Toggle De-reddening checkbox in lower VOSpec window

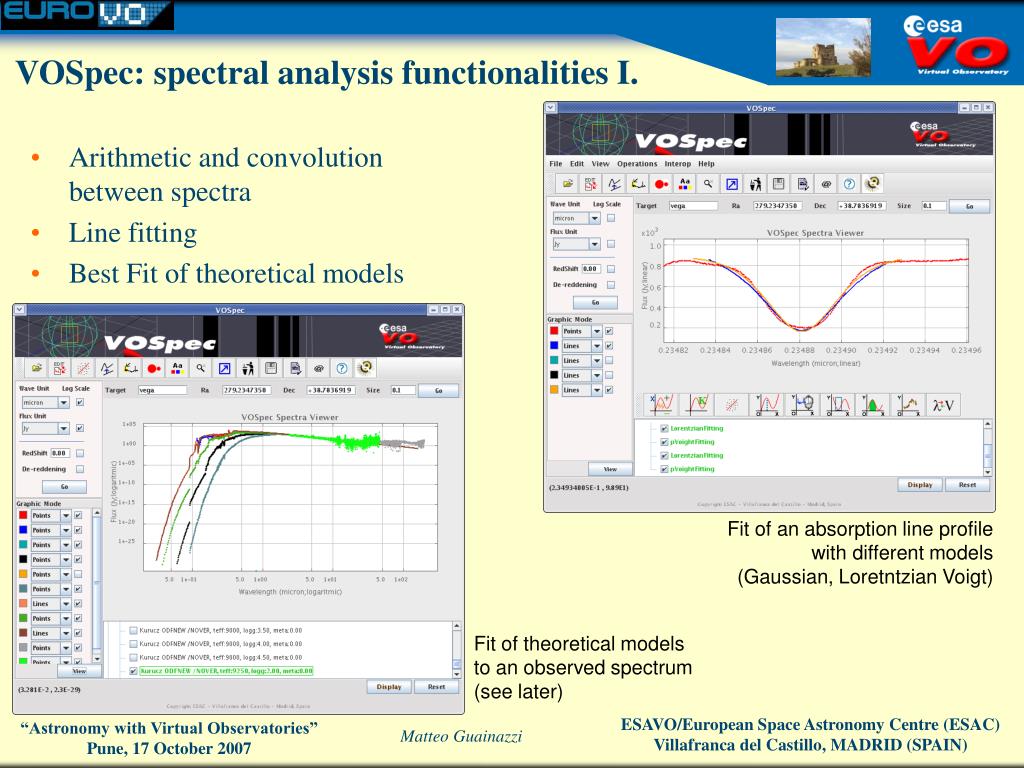point(80,469)
